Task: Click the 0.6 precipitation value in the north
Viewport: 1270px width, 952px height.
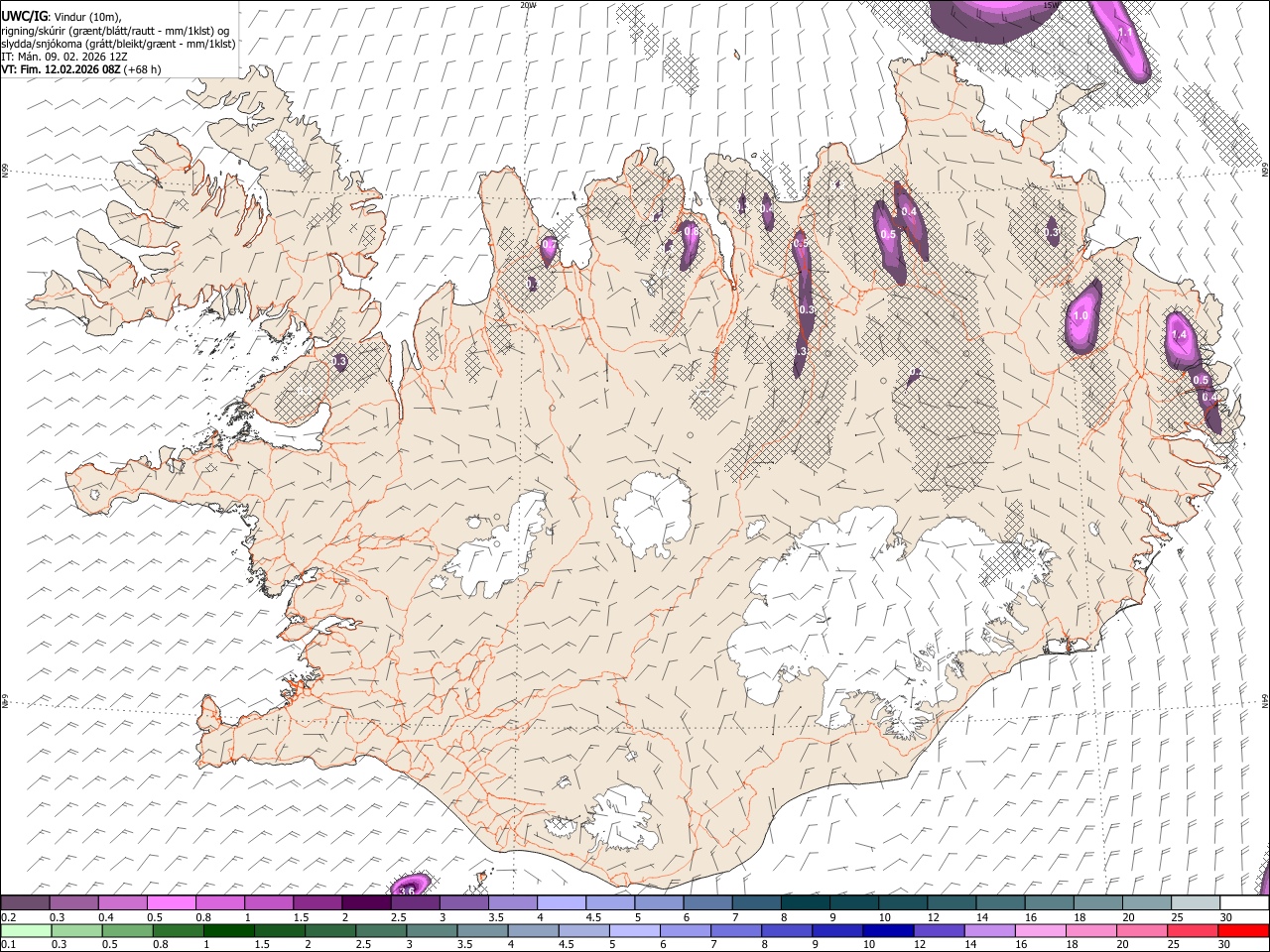Action: 692,231
